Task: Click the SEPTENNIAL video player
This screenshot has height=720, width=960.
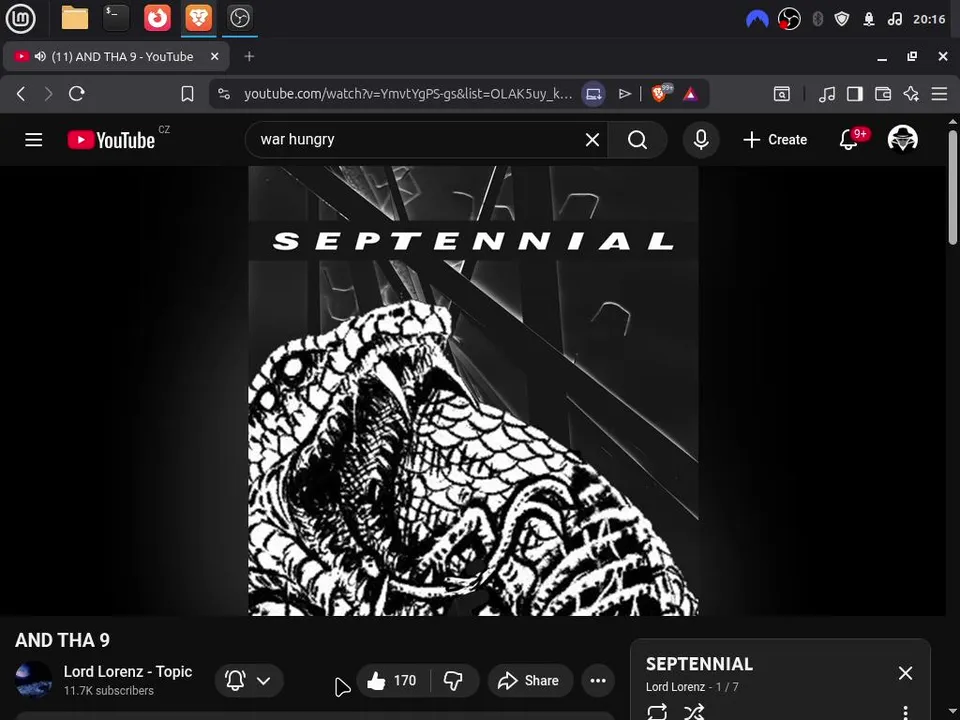Action: pyautogui.click(x=473, y=391)
